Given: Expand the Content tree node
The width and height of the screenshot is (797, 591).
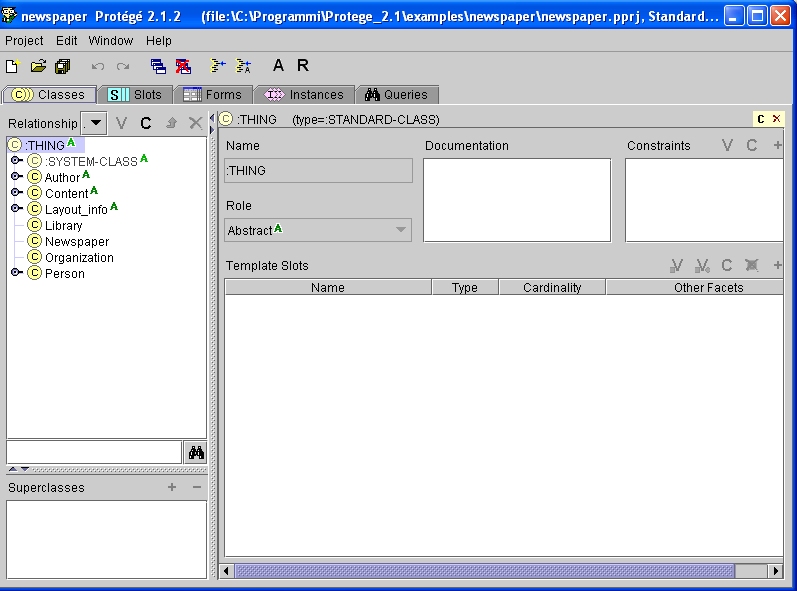Looking at the screenshot, I should click(x=16, y=193).
